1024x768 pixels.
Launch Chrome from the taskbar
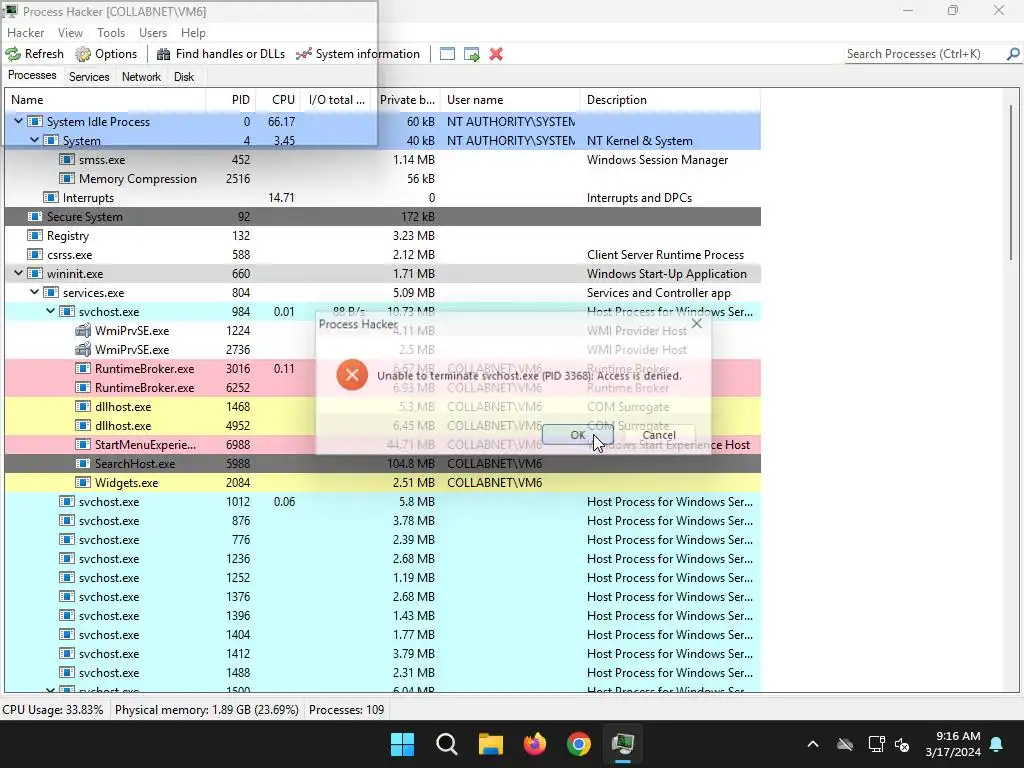tap(579, 744)
